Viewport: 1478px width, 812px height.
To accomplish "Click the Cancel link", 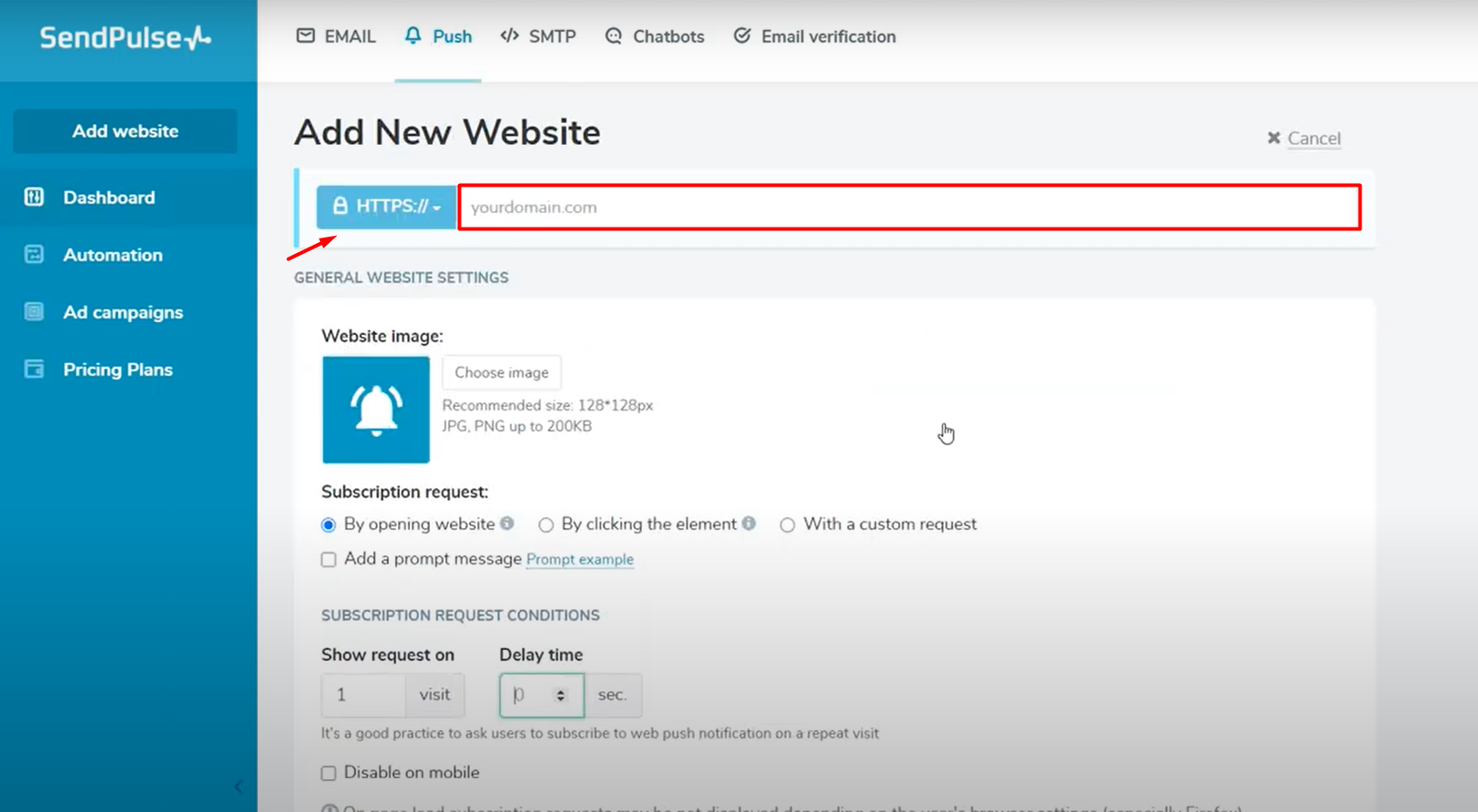I will coord(1313,138).
